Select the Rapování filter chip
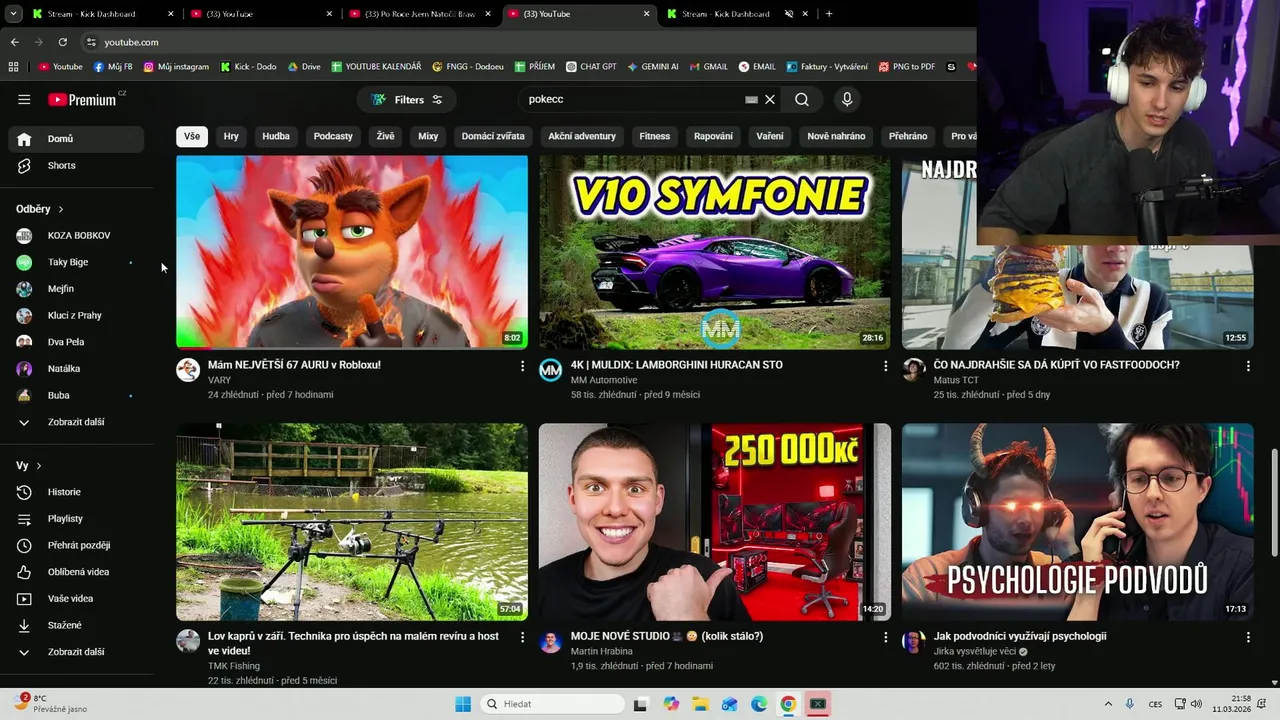 [x=713, y=136]
